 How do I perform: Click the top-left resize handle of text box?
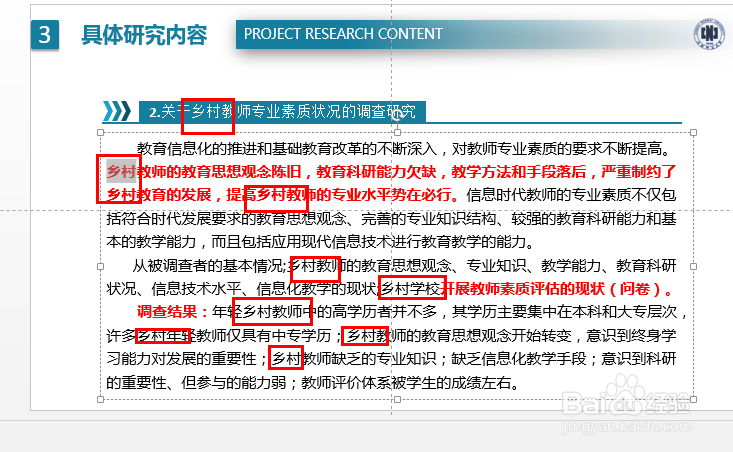(x=101, y=133)
